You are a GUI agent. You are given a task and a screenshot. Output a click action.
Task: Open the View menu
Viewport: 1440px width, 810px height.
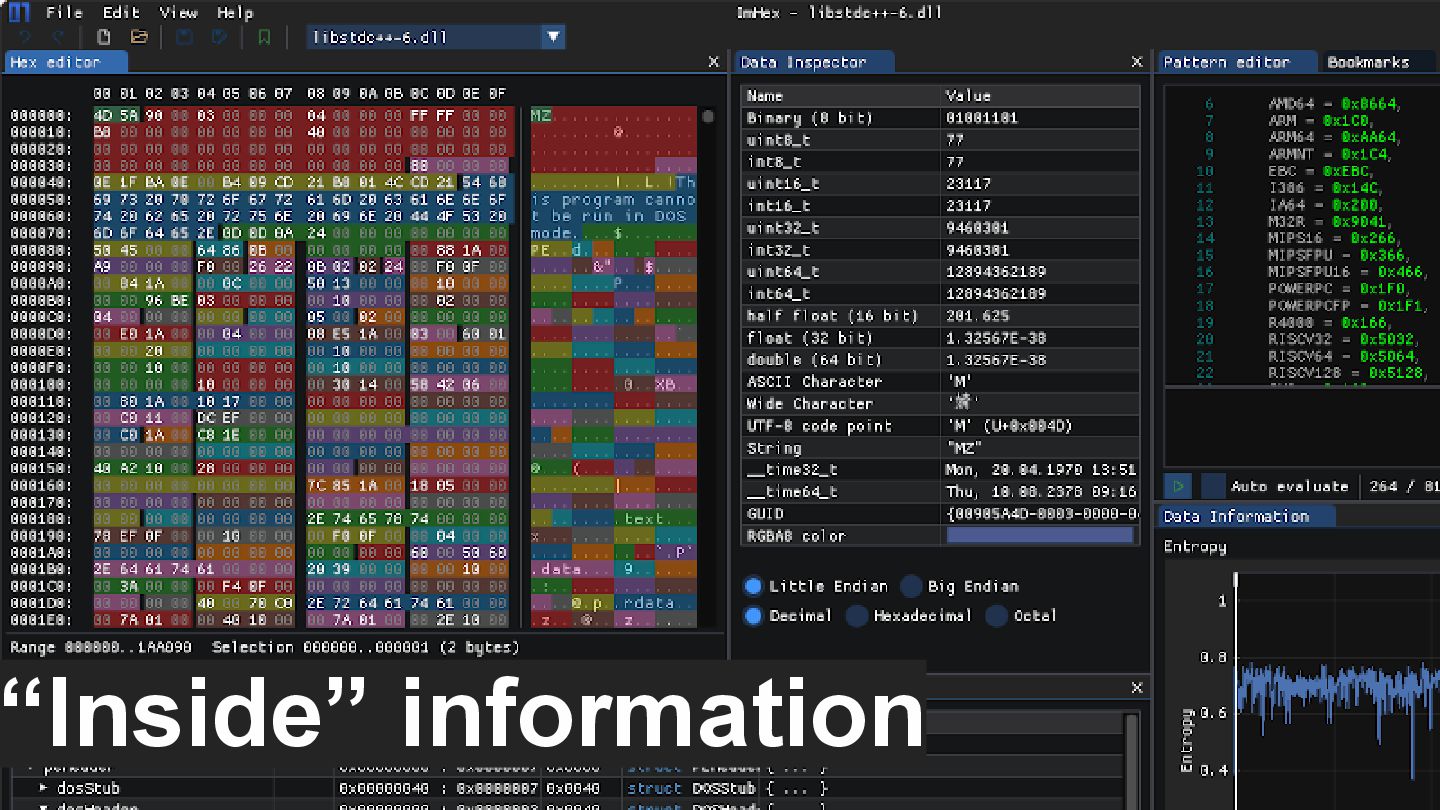(178, 13)
